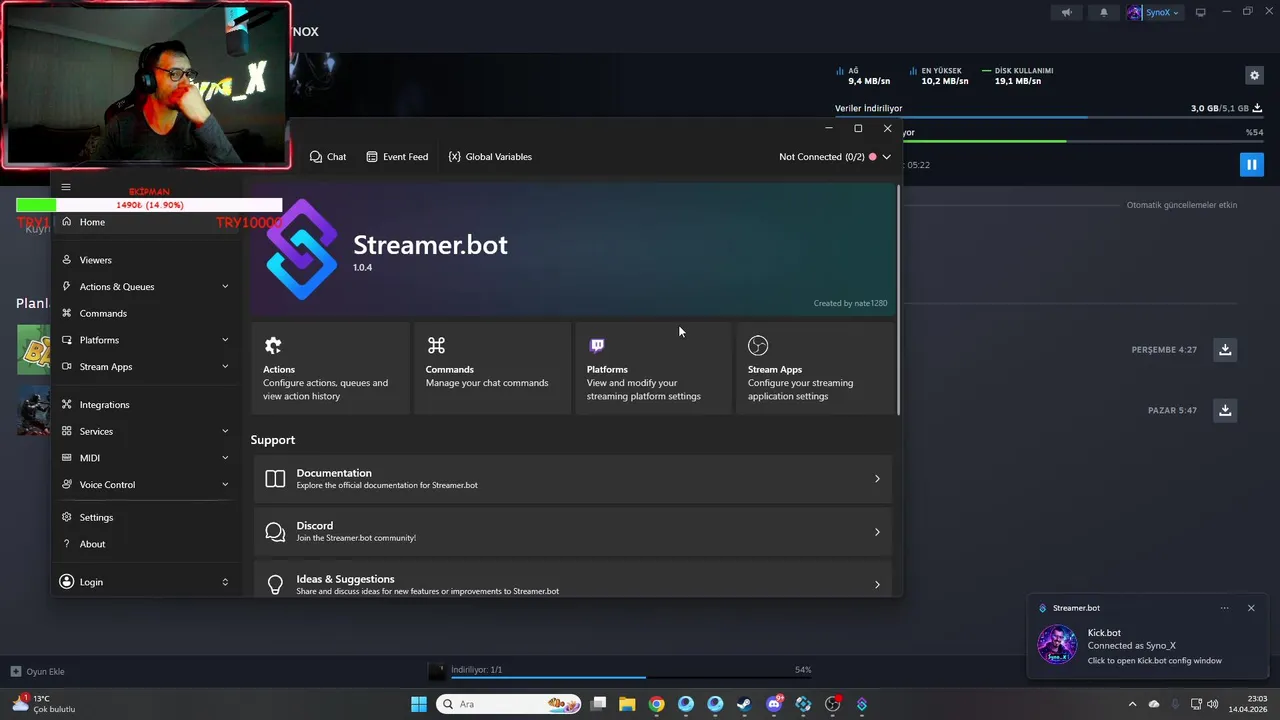Click the Actions & Queues gears icon
The image size is (1280, 720).
[67, 287]
